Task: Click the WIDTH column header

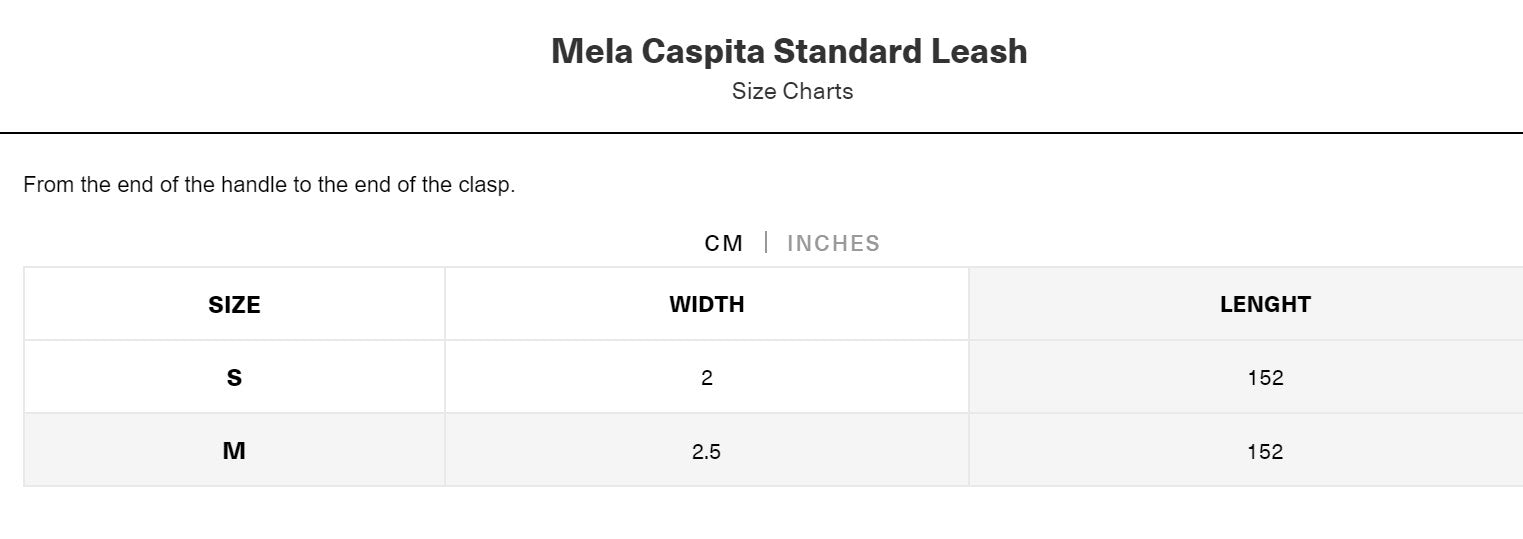Action: [x=707, y=305]
